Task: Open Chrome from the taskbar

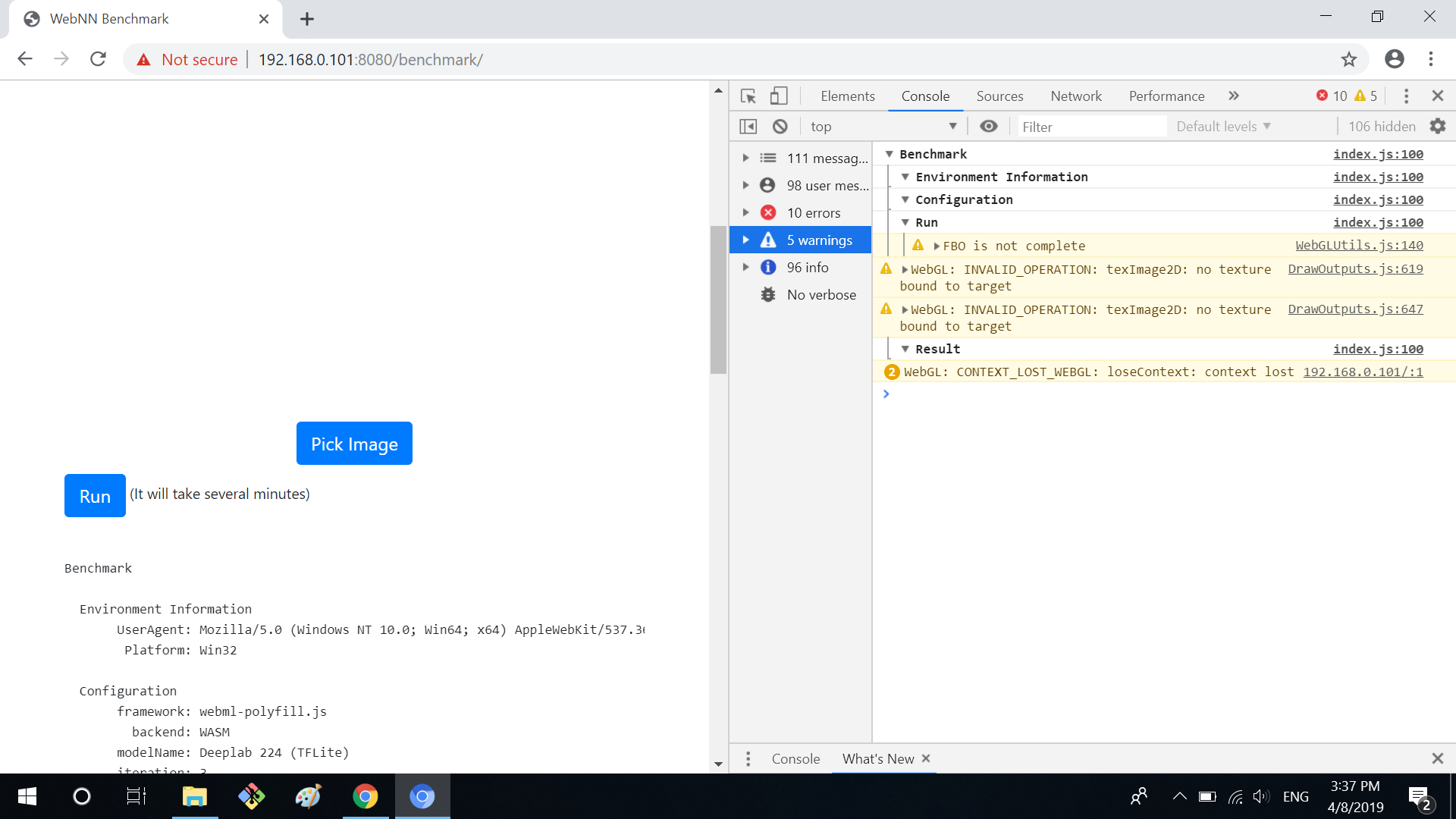Action: coord(366,796)
